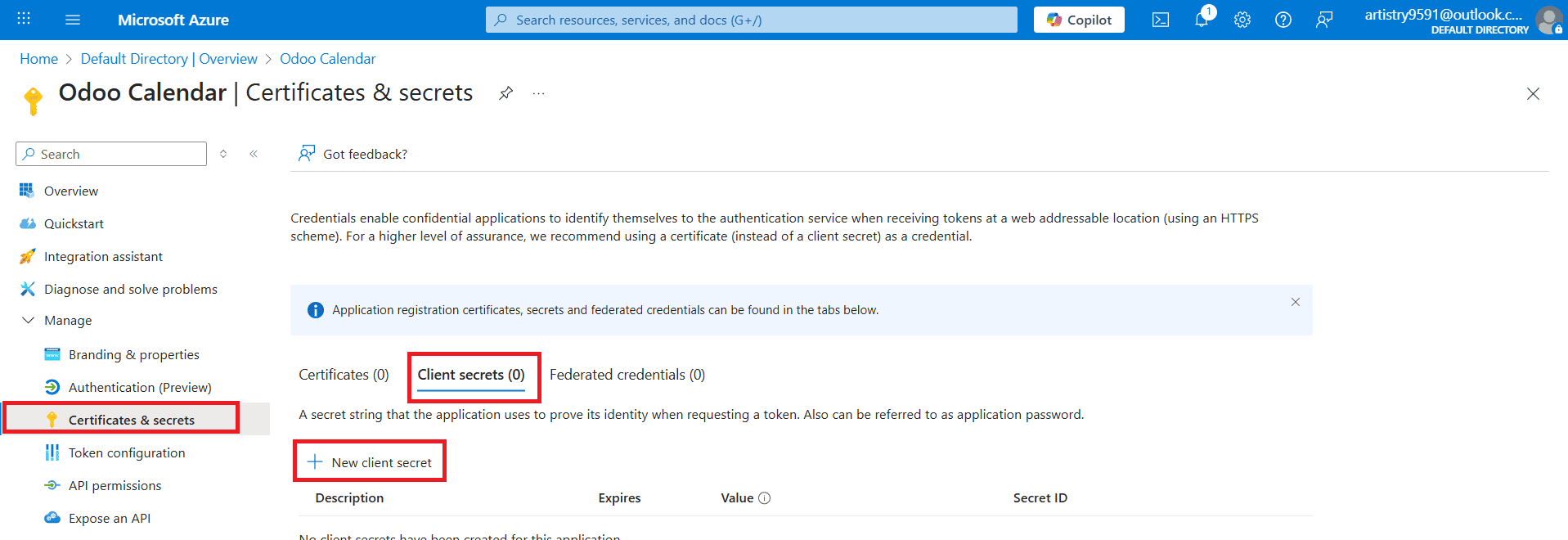The height and width of the screenshot is (540, 1568).
Task: Focus the global search resources box
Action: coord(751,20)
